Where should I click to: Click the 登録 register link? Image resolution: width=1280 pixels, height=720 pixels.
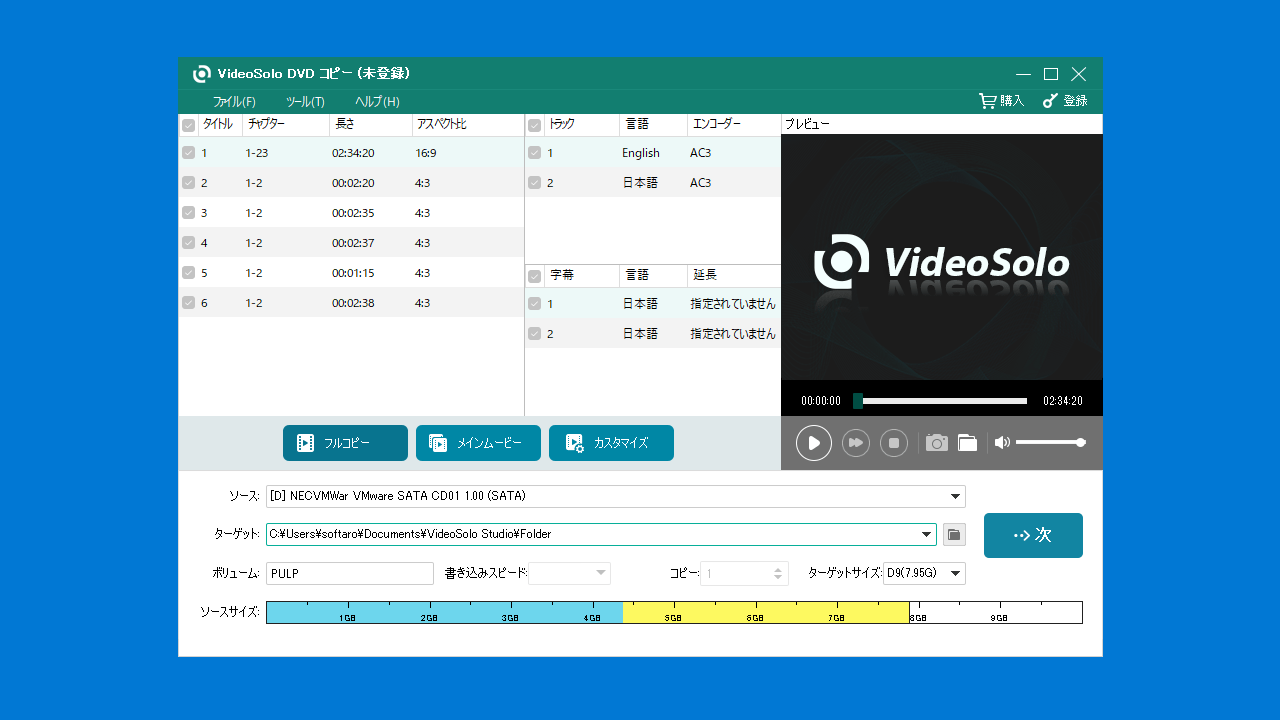(x=1075, y=101)
